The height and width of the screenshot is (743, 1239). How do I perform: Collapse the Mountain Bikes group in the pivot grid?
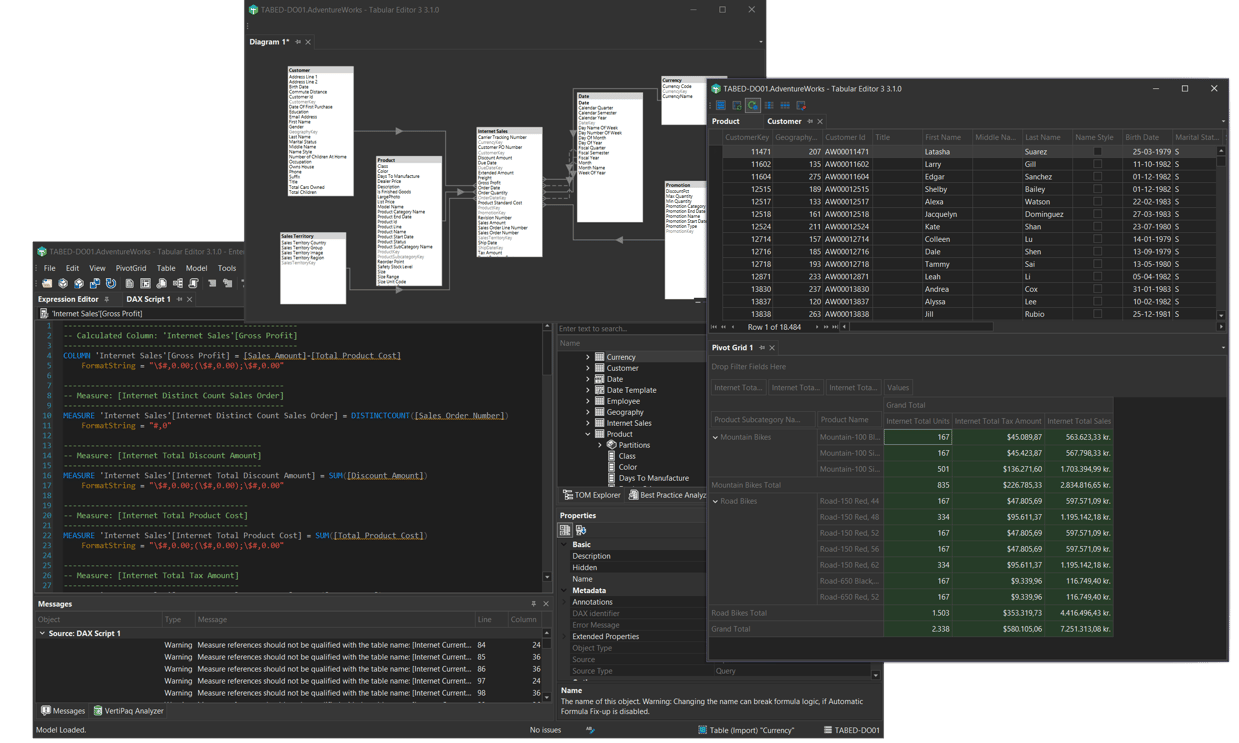(x=714, y=437)
